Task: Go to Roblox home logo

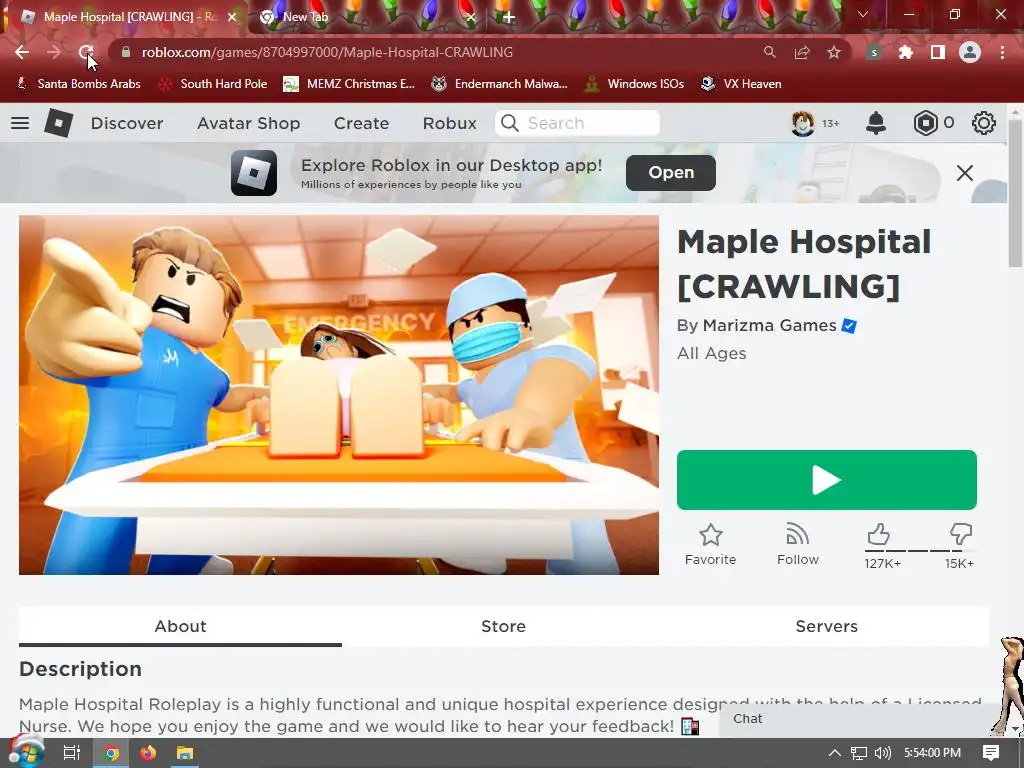Action: pos(58,123)
